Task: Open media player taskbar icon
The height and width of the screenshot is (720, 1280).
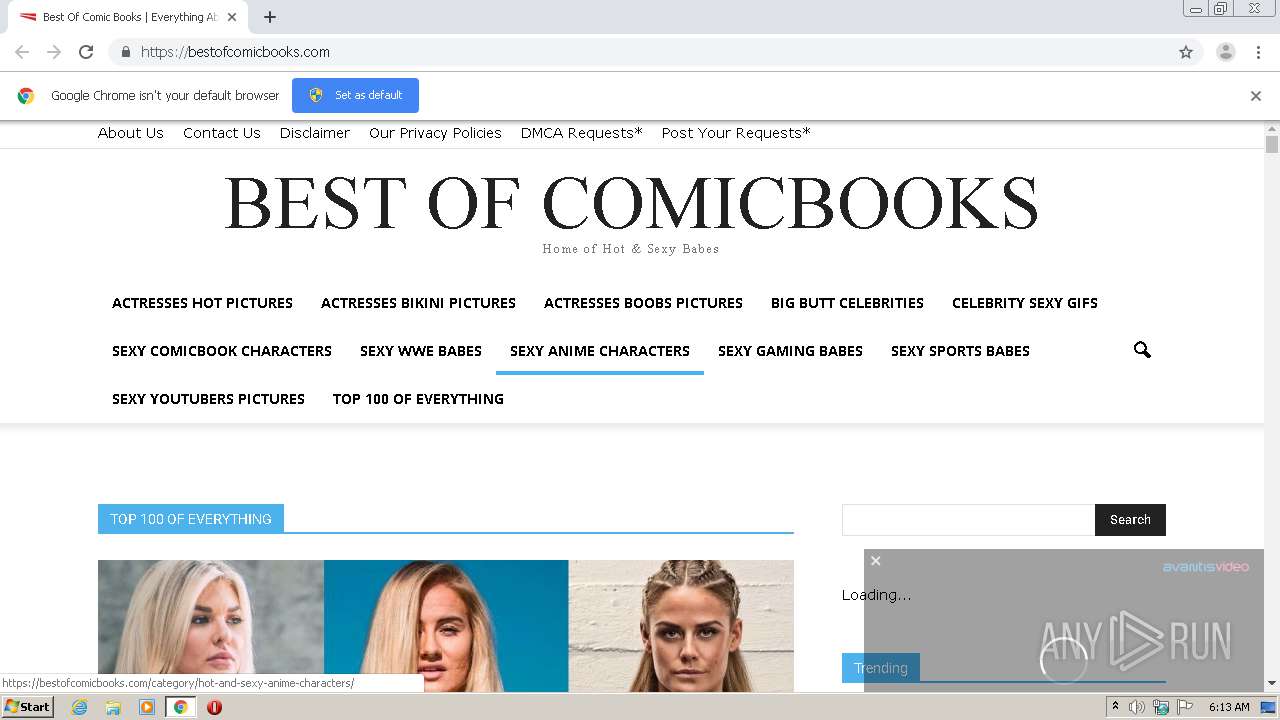Action: click(147, 707)
